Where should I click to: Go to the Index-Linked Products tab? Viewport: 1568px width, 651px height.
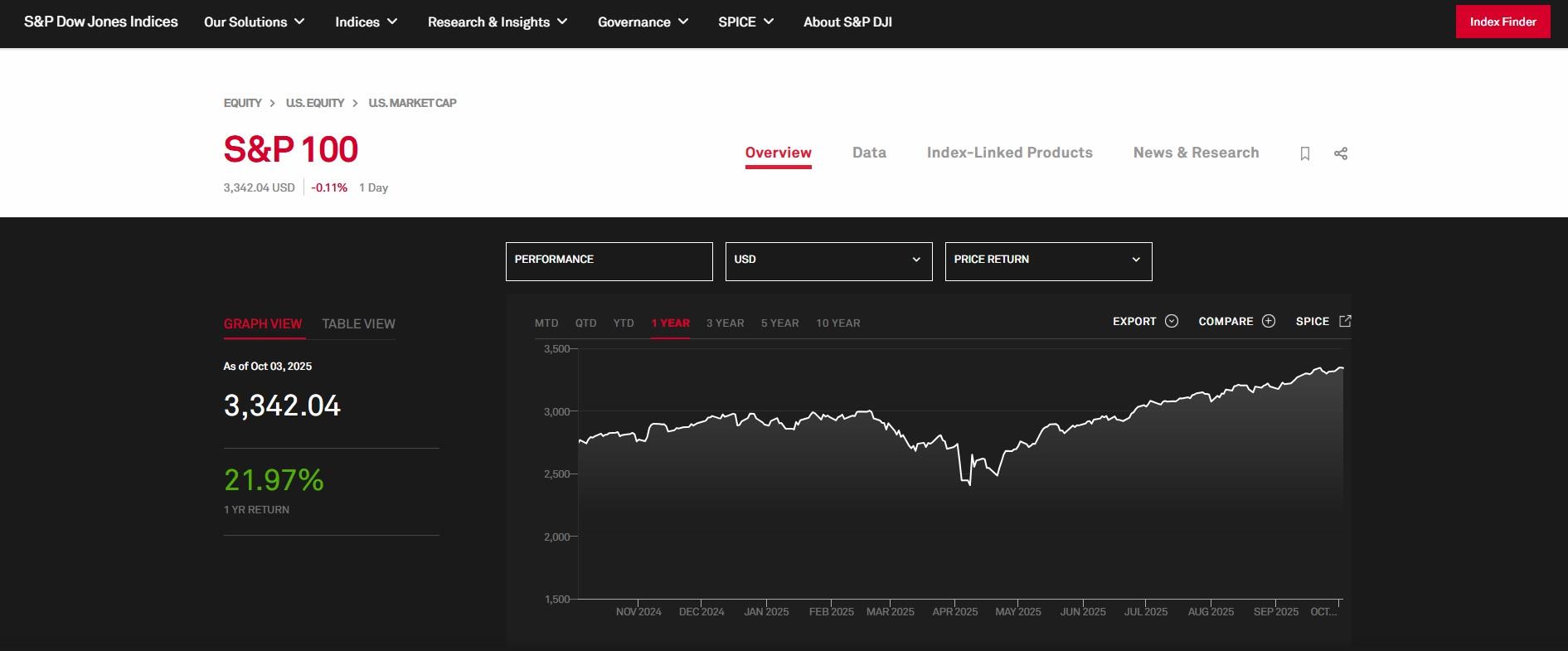pyautogui.click(x=1009, y=153)
